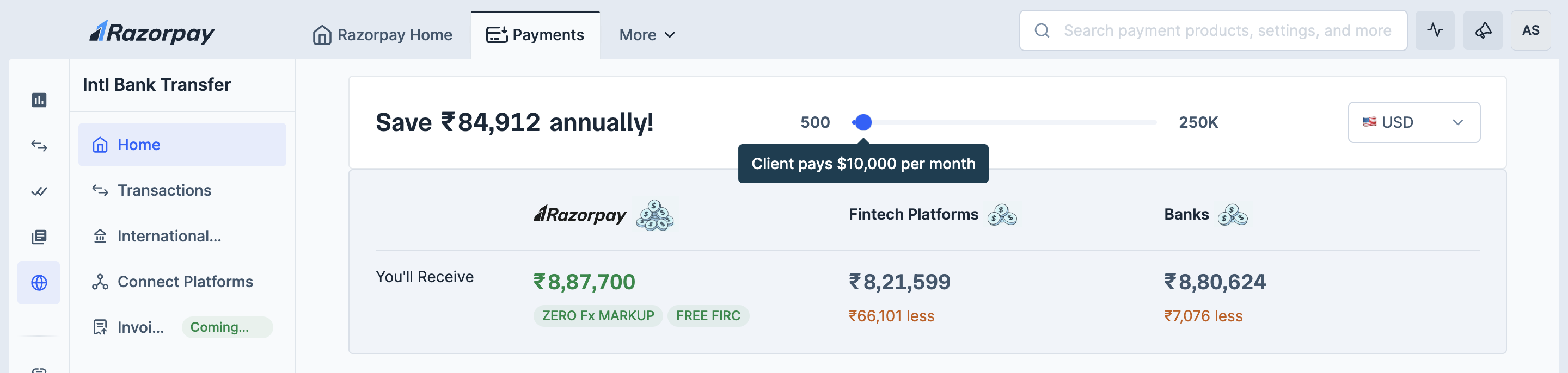The width and height of the screenshot is (1568, 373).
Task: Open the International menu item
Action: (x=169, y=235)
